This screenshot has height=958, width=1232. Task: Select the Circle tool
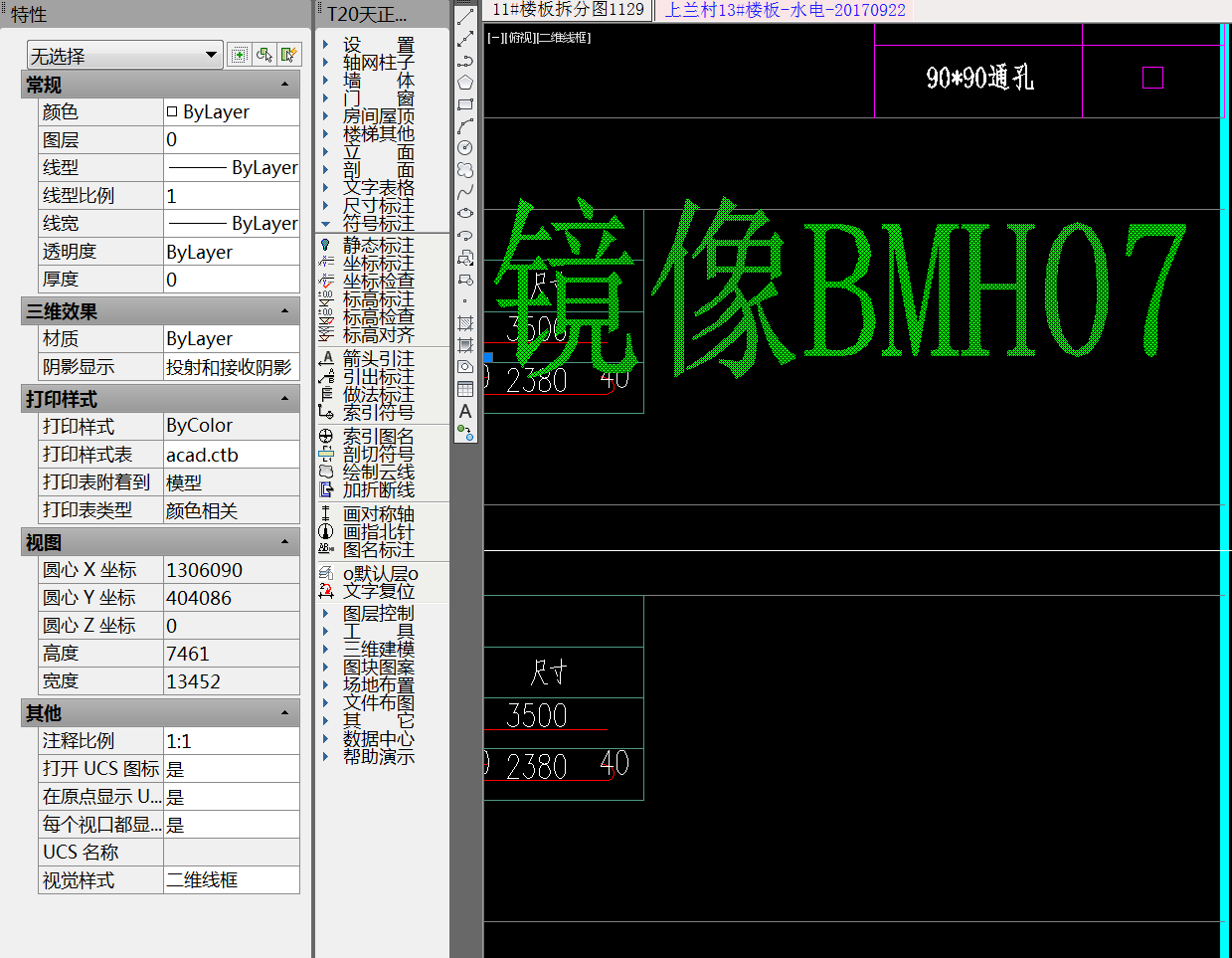tap(465, 147)
